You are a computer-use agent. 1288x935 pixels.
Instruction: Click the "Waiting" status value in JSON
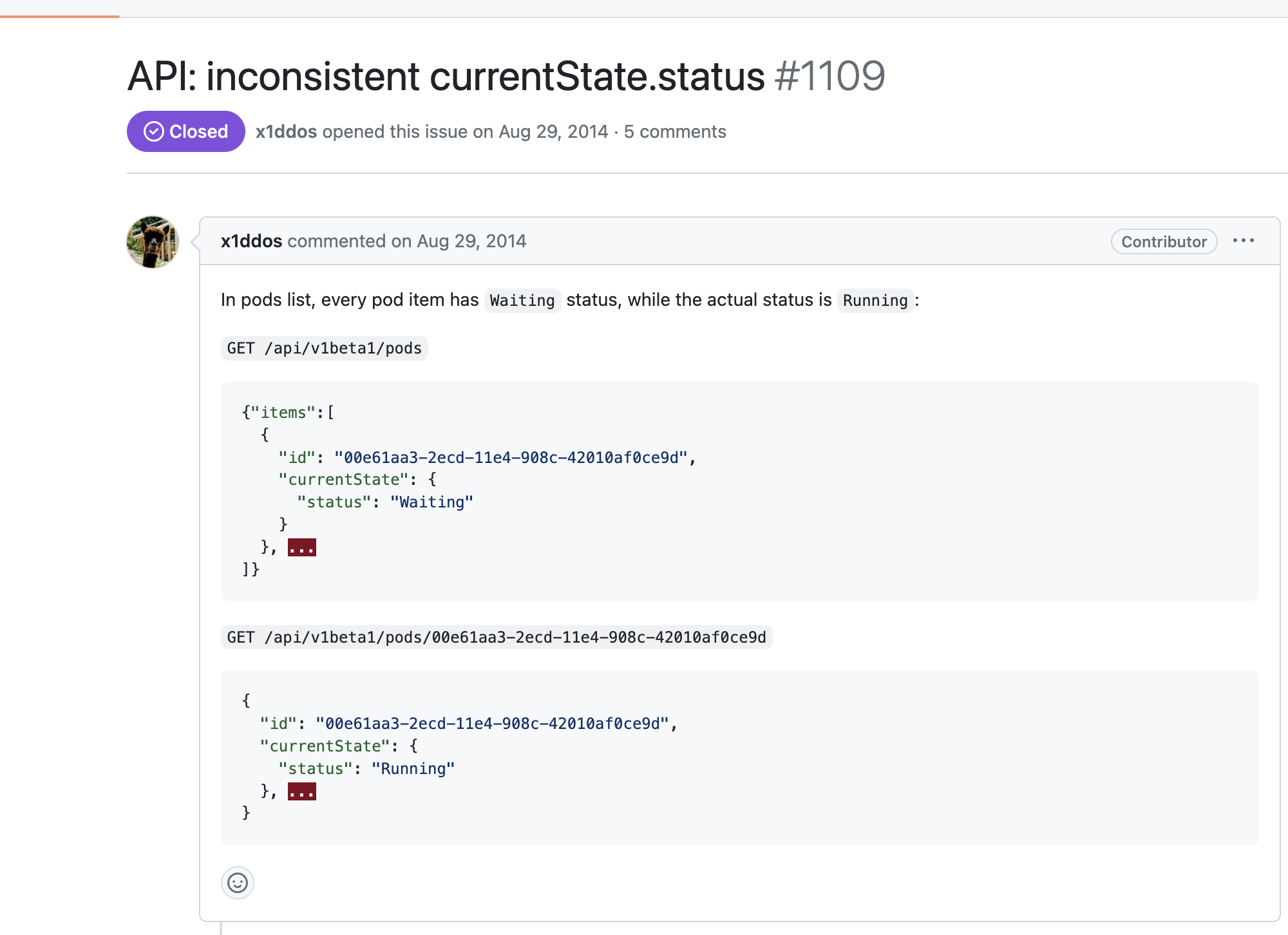431,502
